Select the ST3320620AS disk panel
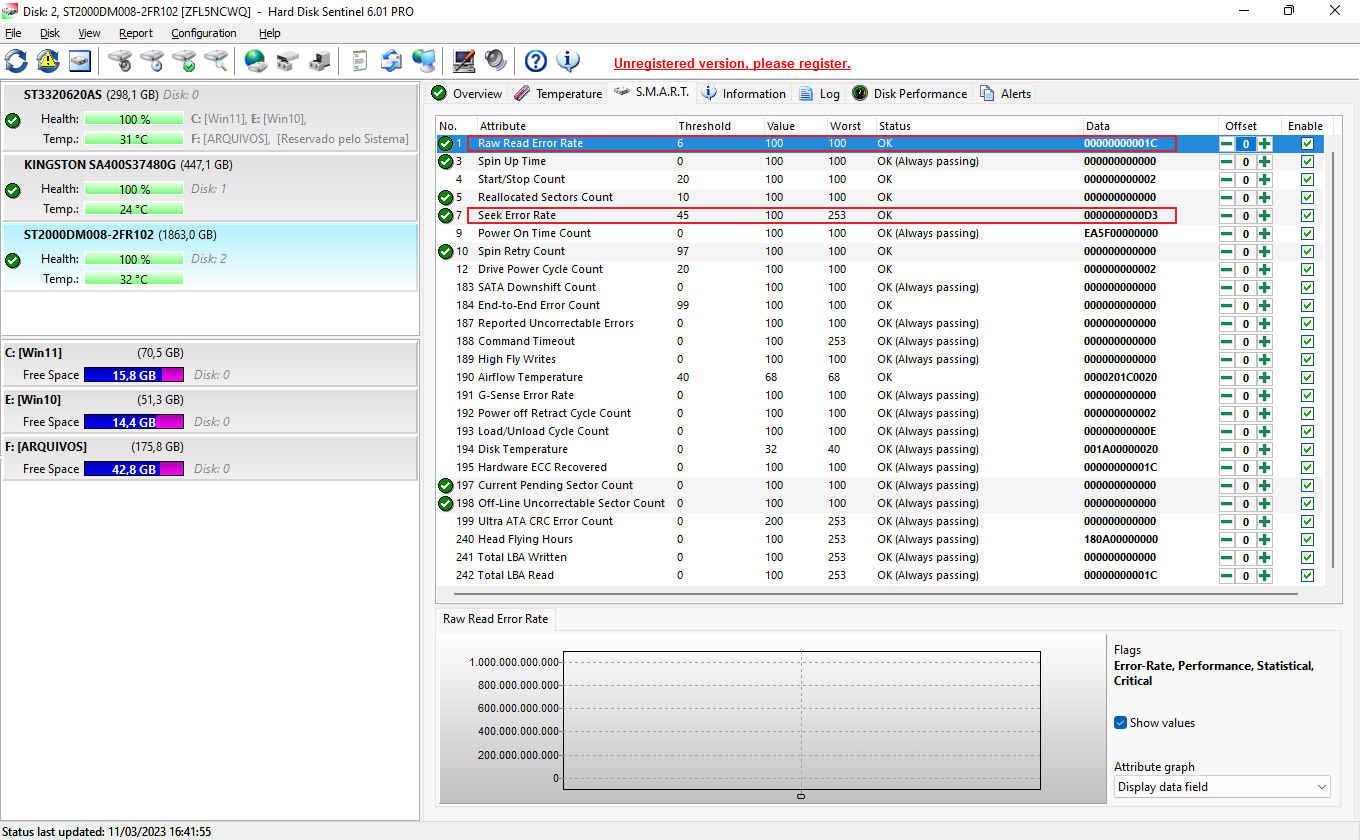The height and width of the screenshot is (840, 1360). pos(209,117)
